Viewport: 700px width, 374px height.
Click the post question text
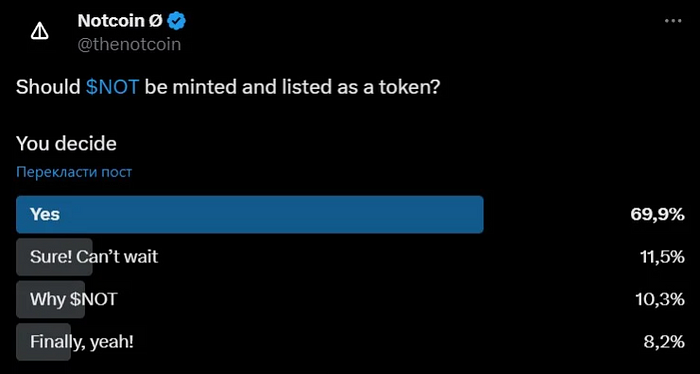[x=228, y=88]
